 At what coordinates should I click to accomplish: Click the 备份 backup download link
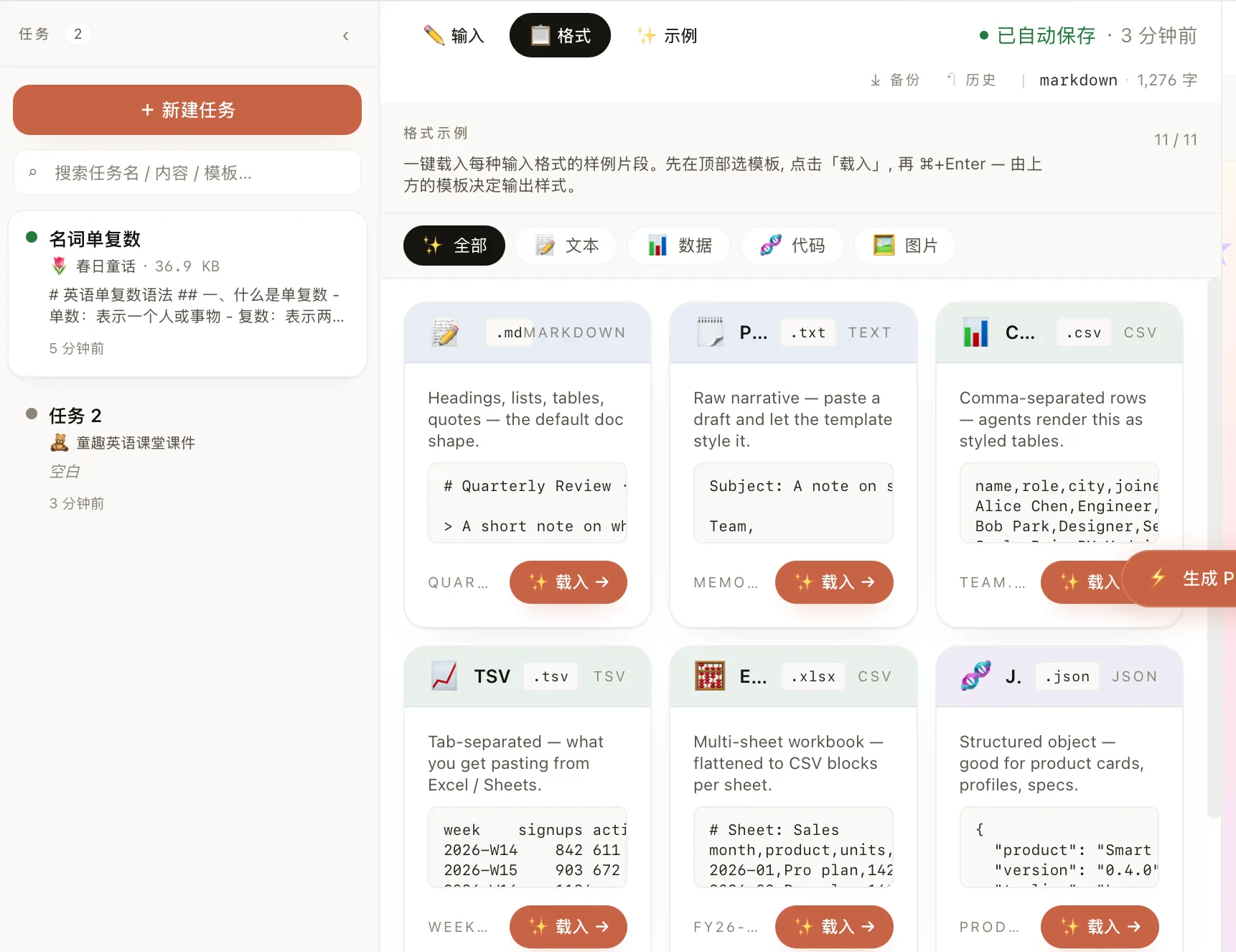point(895,80)
